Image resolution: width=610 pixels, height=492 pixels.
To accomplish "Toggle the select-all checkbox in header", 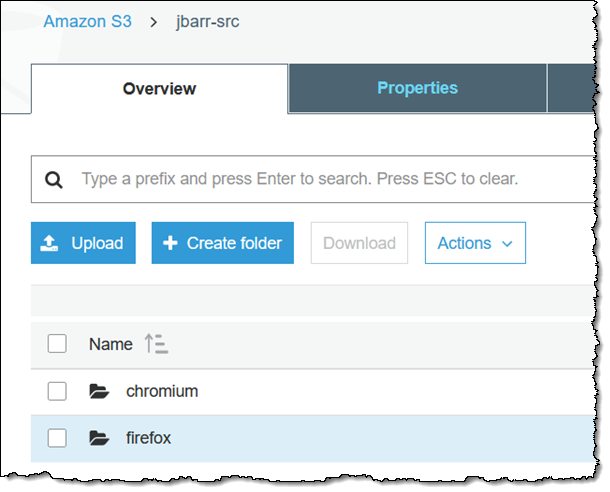I will (x=57, y=344).
